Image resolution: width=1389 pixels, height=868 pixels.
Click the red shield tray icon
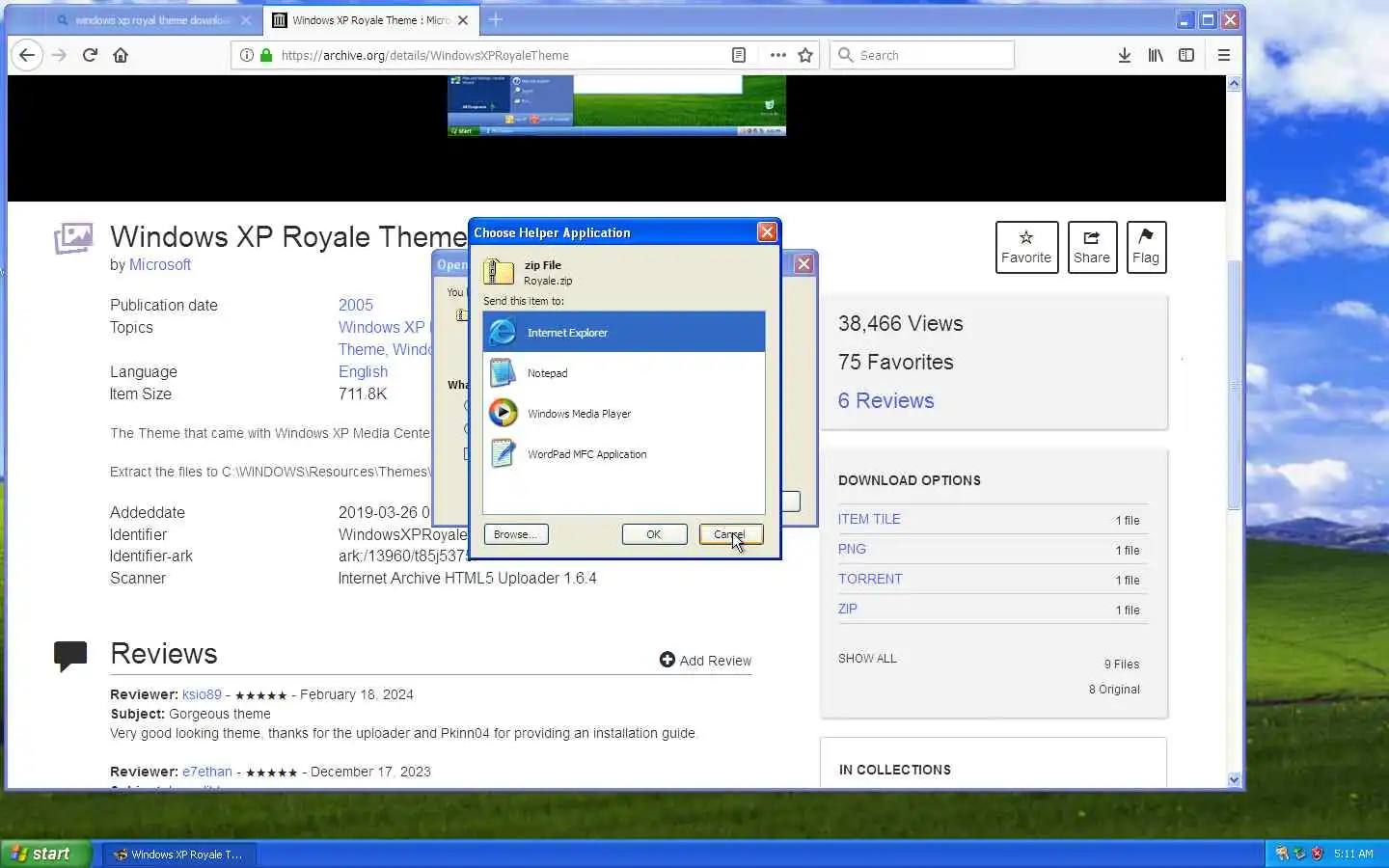point(1317,854)
